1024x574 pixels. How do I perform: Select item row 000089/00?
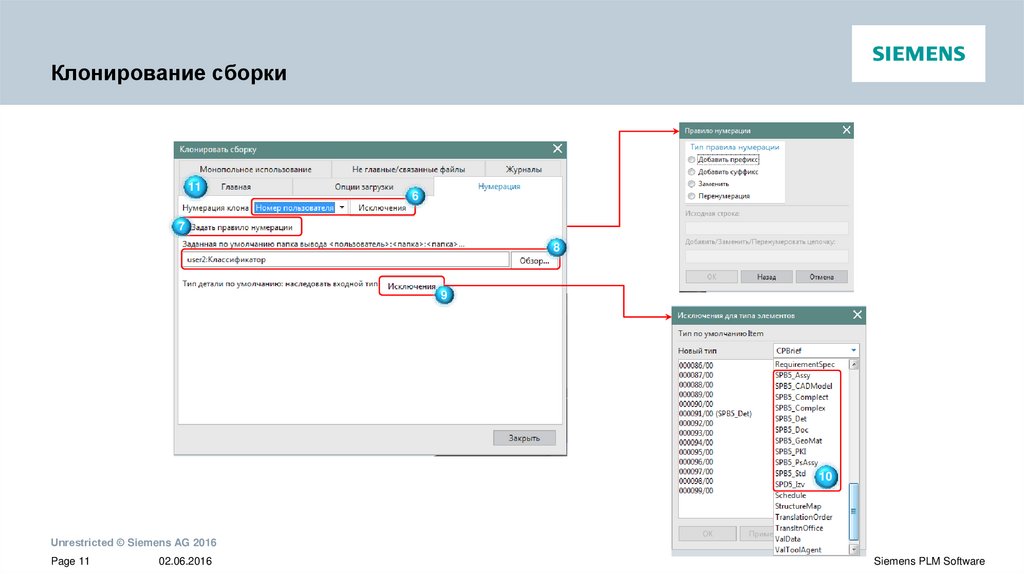tap(696, 394)
